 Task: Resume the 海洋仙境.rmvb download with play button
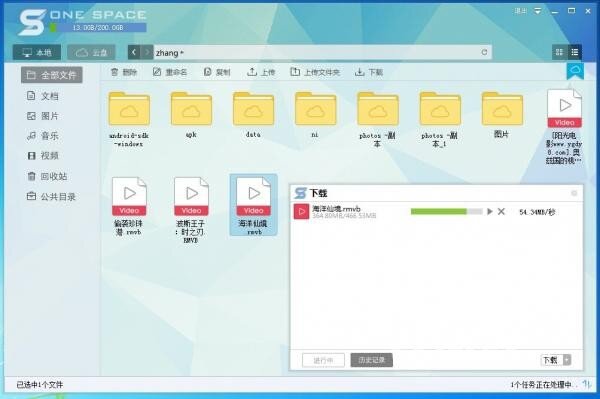click(489, 212)
